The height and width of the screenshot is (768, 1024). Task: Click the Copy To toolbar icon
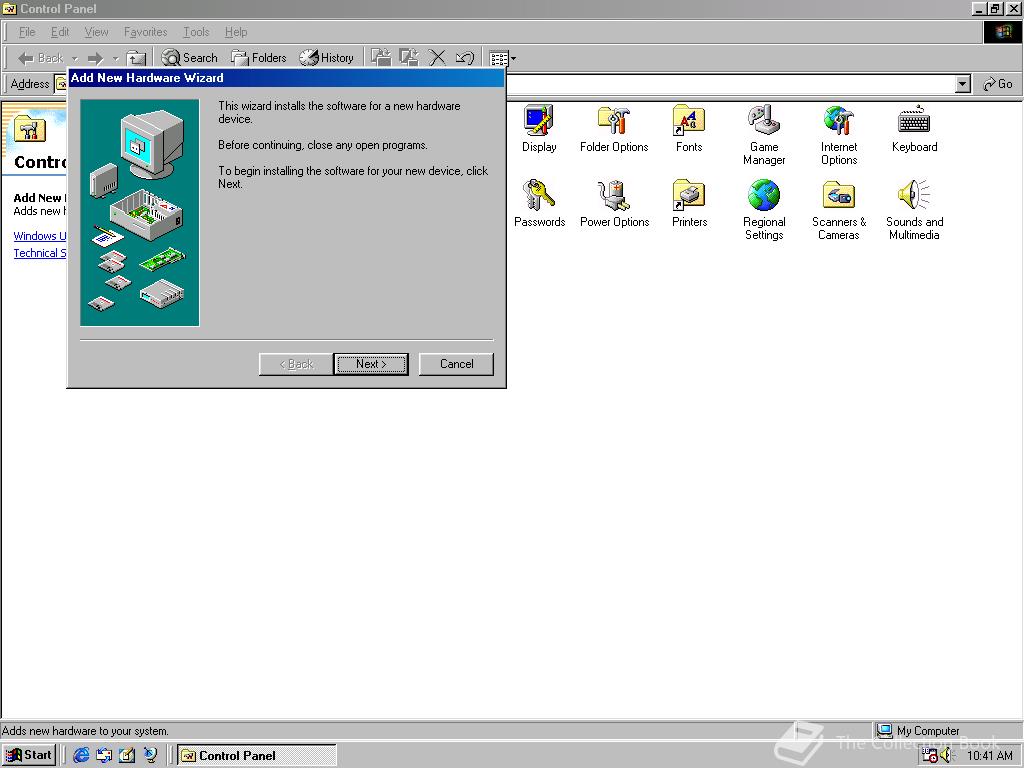409,57
